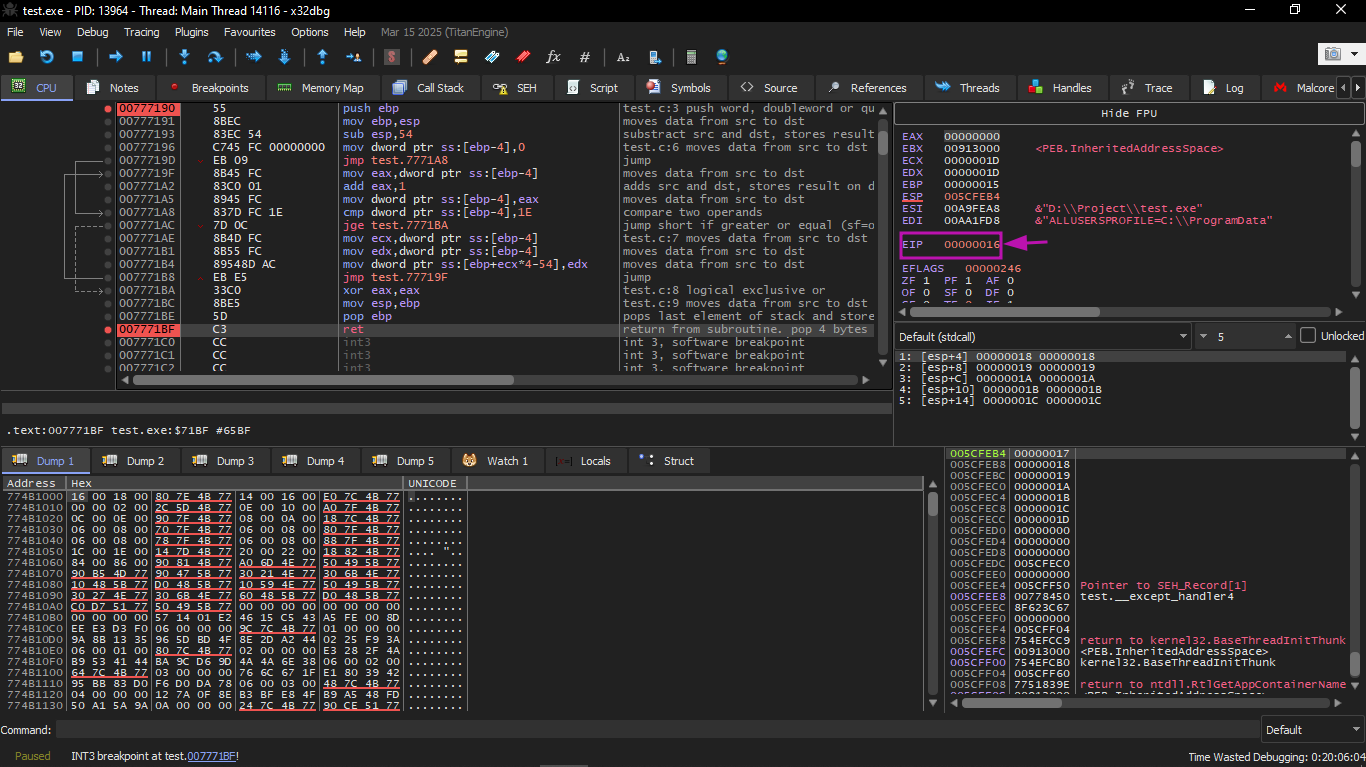Screen dimensions: 1366x767
Task: Expand the Default command type dropdown
Action: 1310,730
